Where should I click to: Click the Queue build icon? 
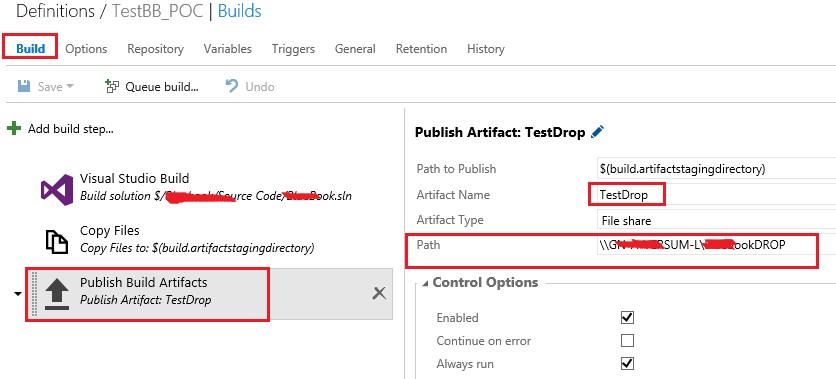pos(112,86)
